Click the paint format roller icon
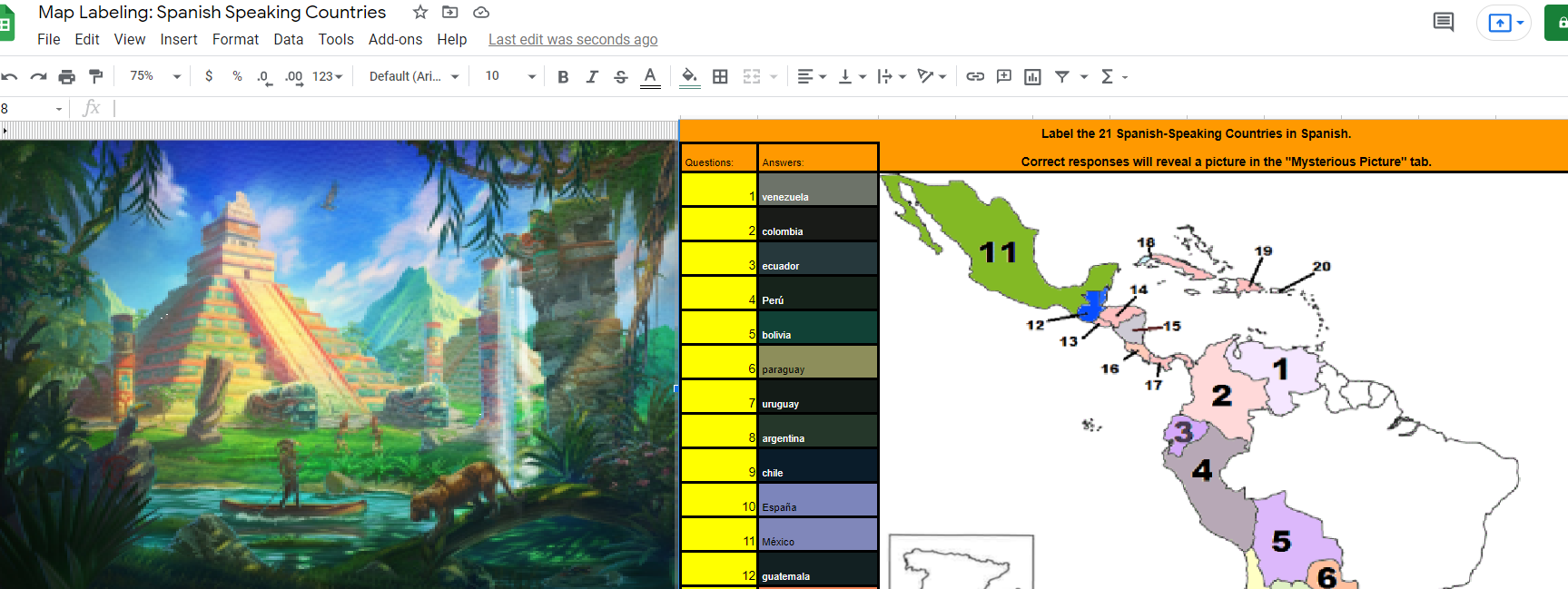The height and width of the screenshot is (589, 1568). [95, 76]
